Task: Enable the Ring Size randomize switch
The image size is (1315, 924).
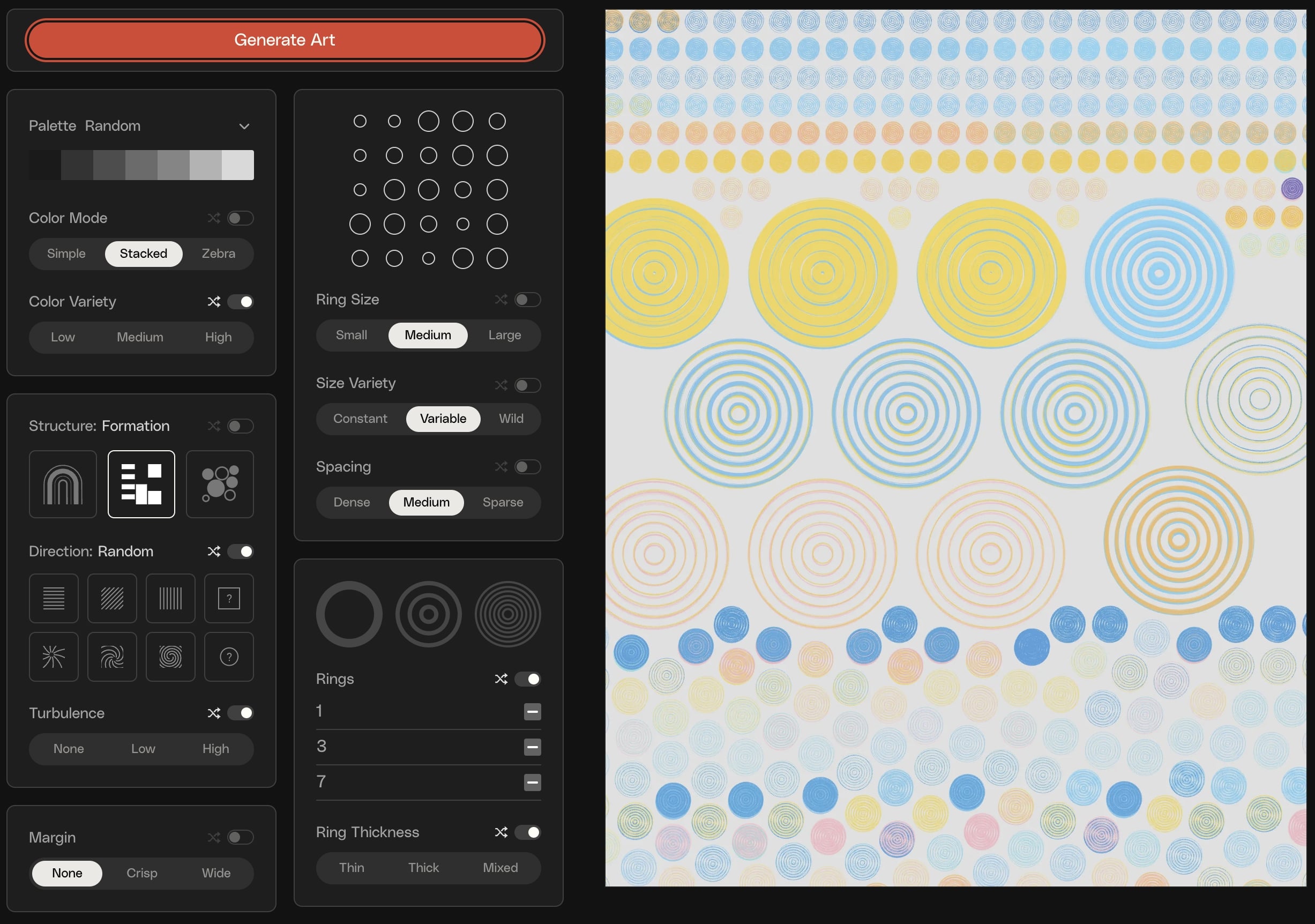Action: (527, 299)
